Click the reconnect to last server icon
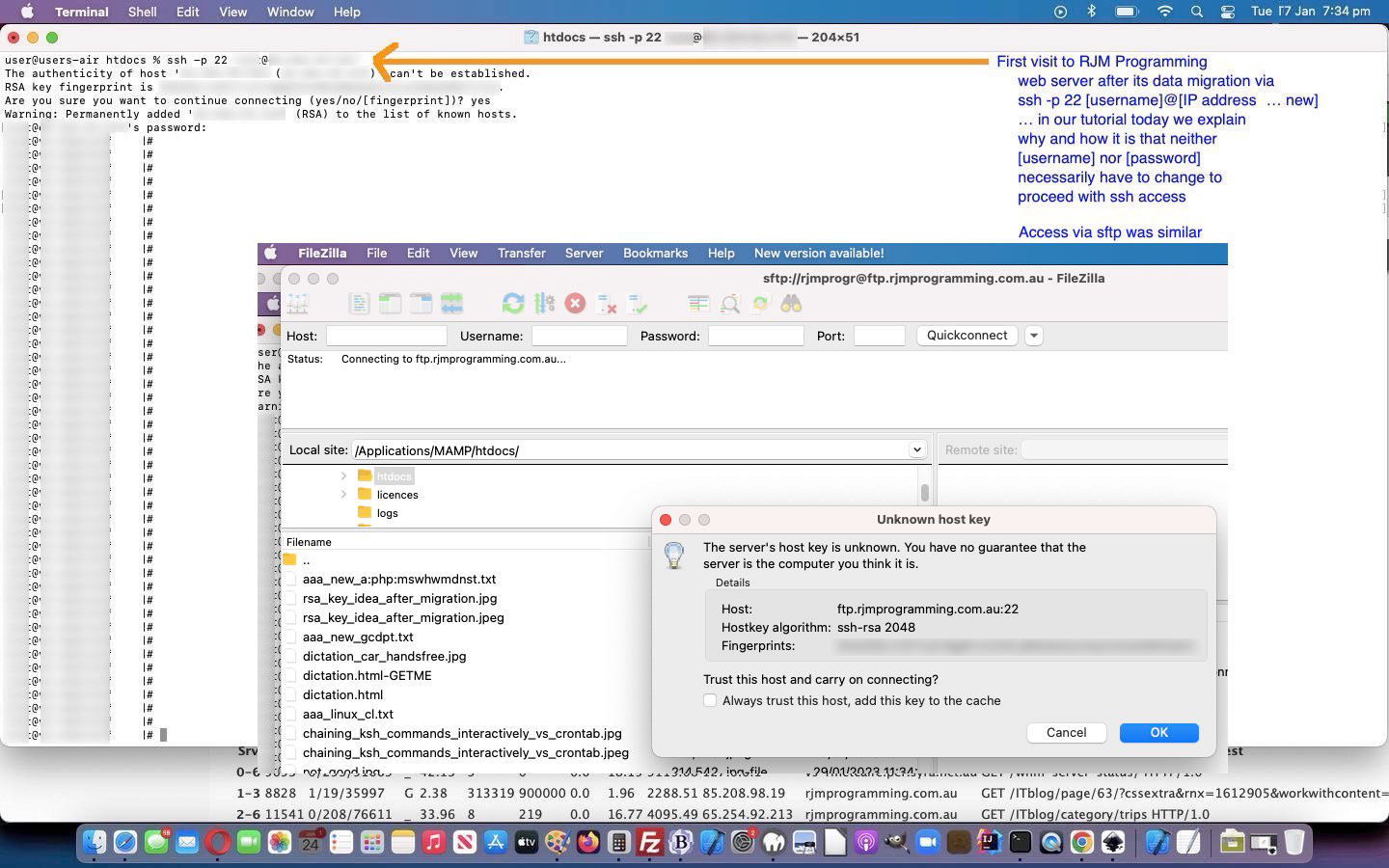The image size is (1389, 868). pos(638,304)
